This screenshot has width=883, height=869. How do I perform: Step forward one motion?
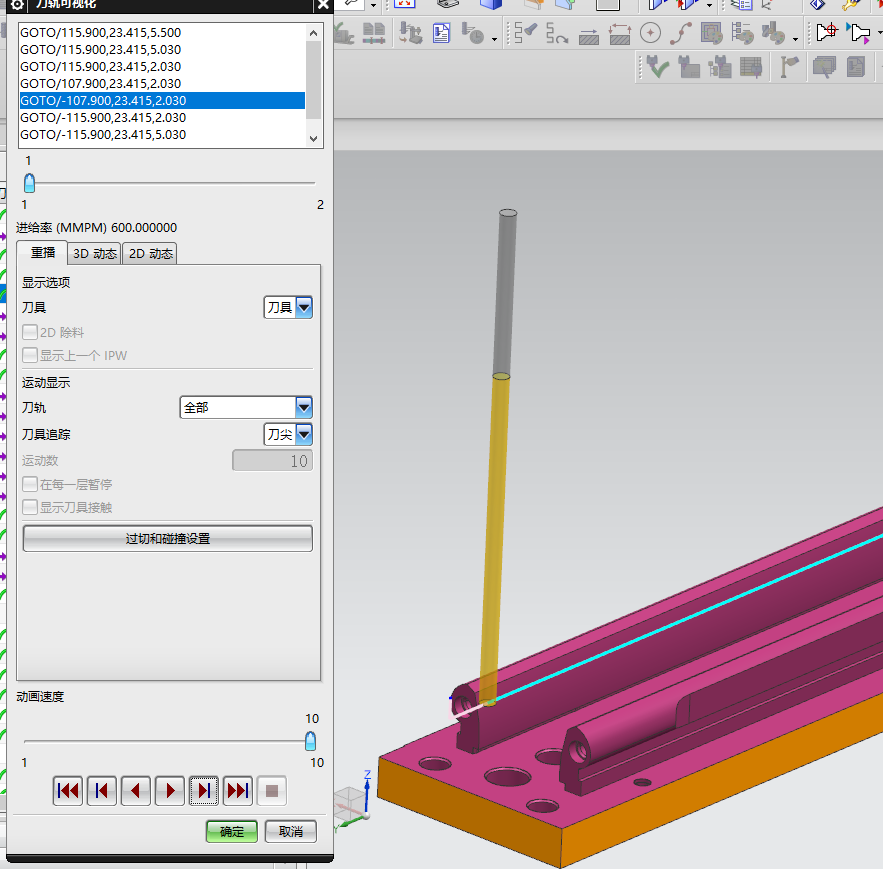[x=204, y=791]
